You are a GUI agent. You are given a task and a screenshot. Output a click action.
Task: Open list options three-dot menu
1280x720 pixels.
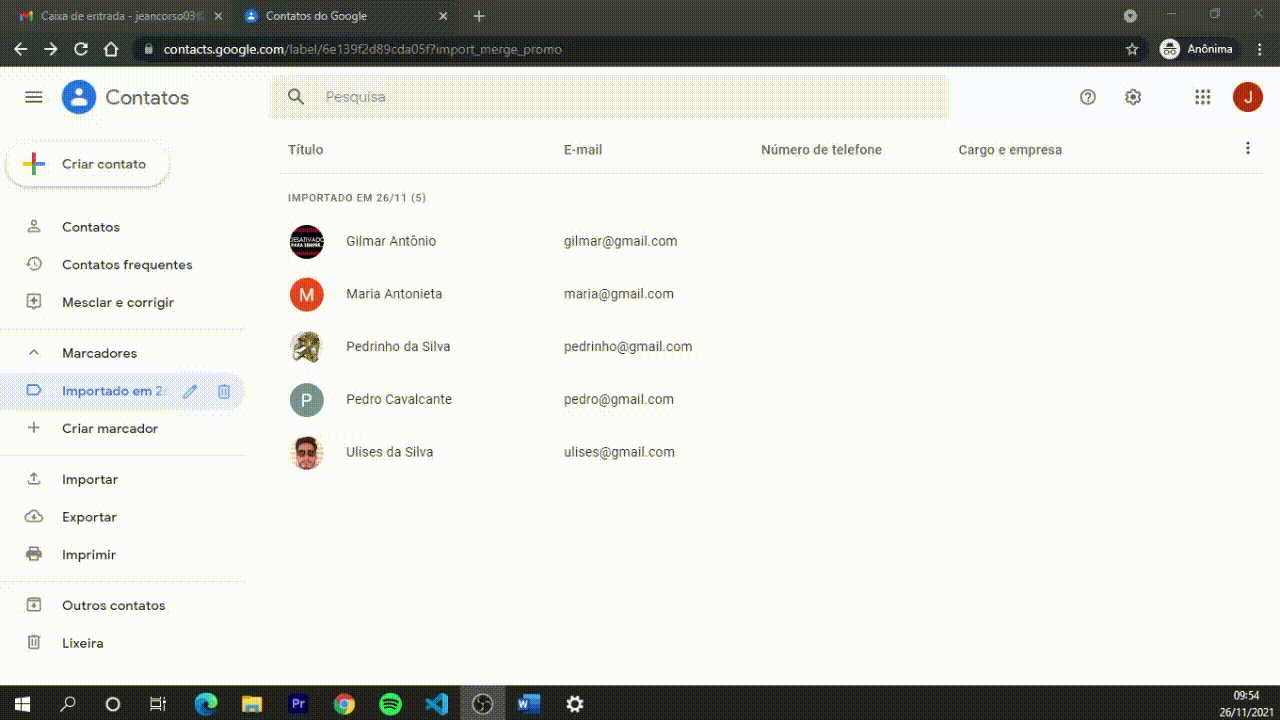(1247, 148)
